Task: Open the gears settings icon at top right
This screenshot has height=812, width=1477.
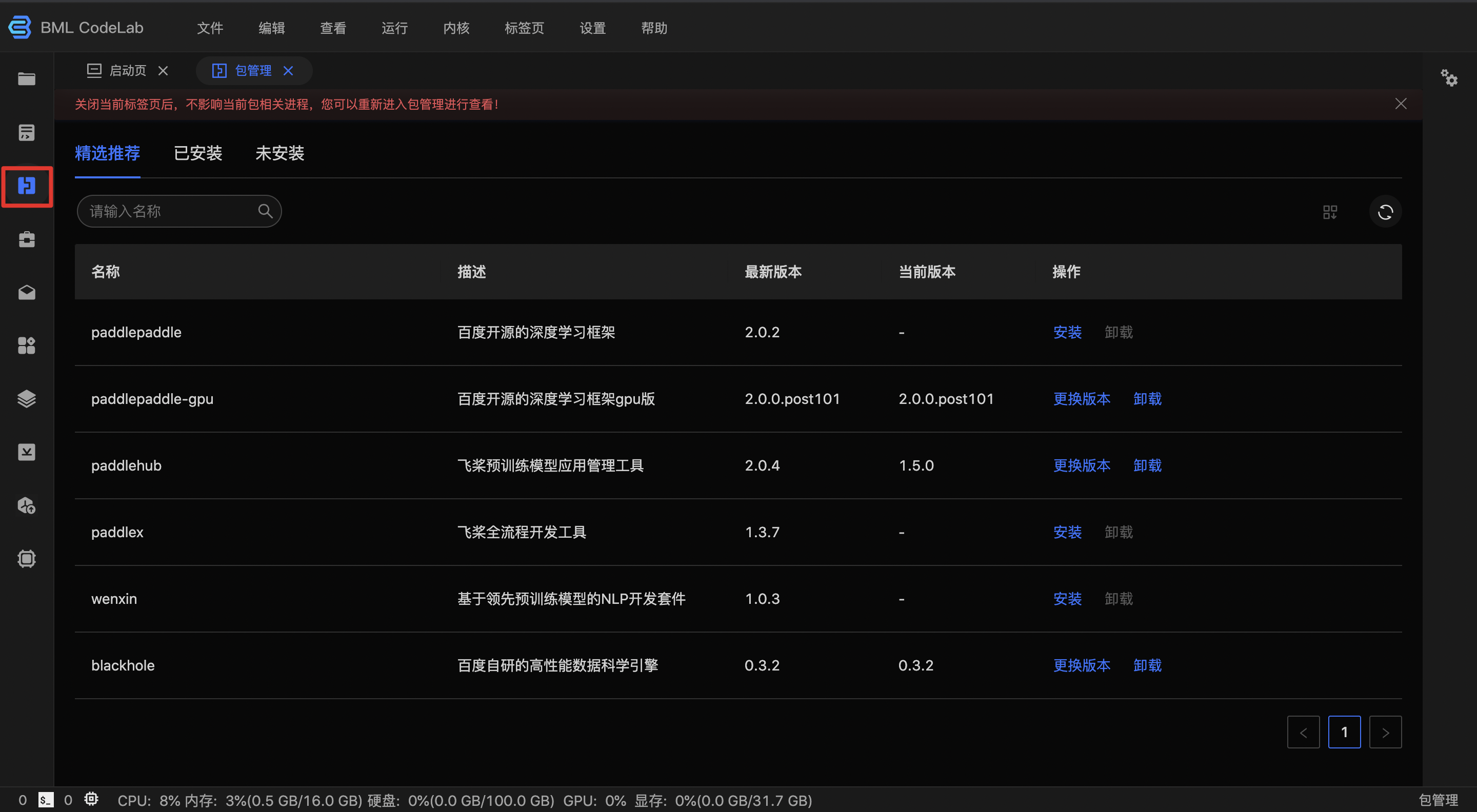Action: pyautogui.click(x=1449, y=78)
